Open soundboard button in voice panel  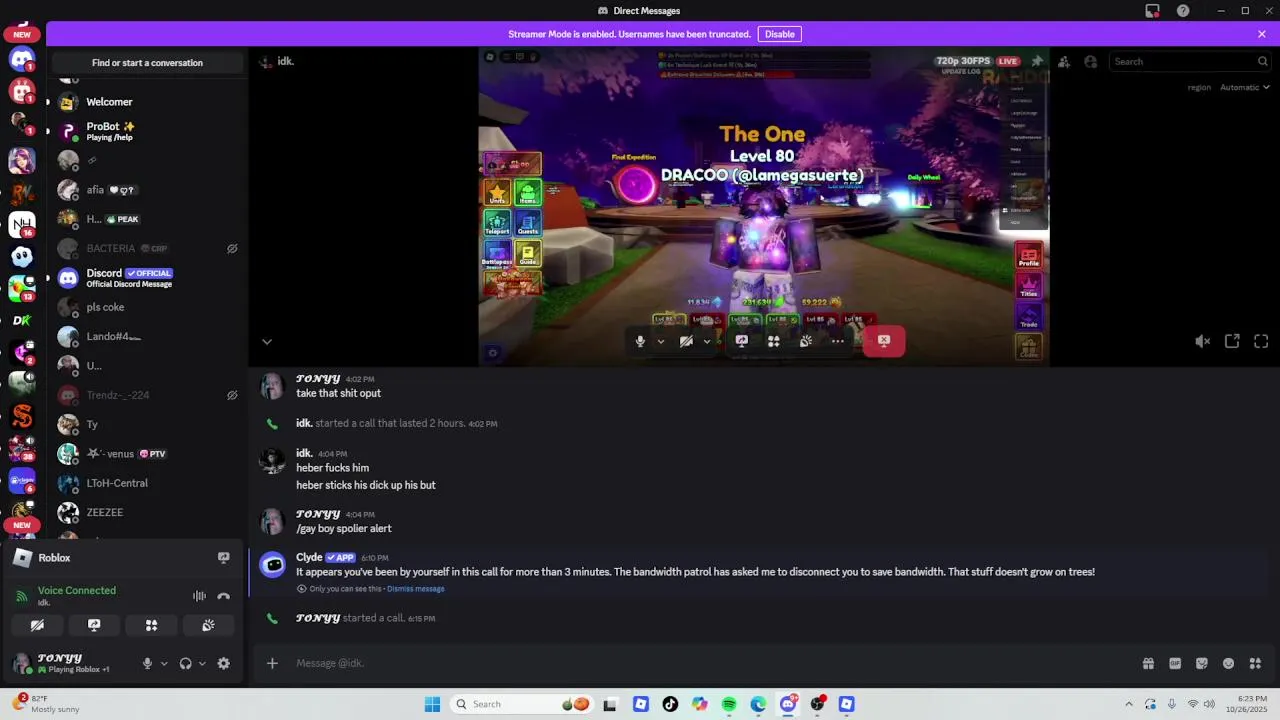click(x=208, y=625)
